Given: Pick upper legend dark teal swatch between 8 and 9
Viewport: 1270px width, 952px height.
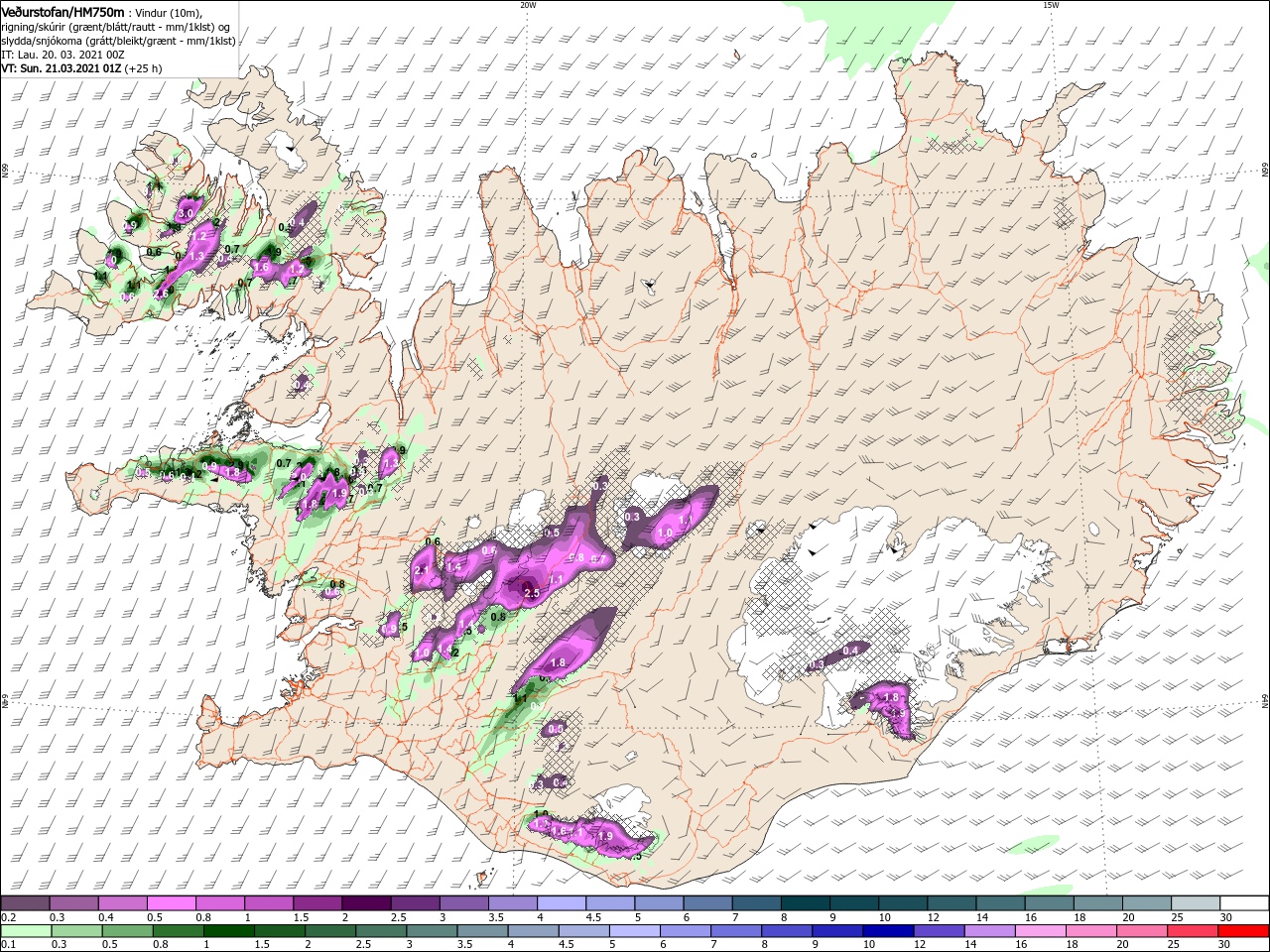Looking at the screenshot, I should point(806,903).
